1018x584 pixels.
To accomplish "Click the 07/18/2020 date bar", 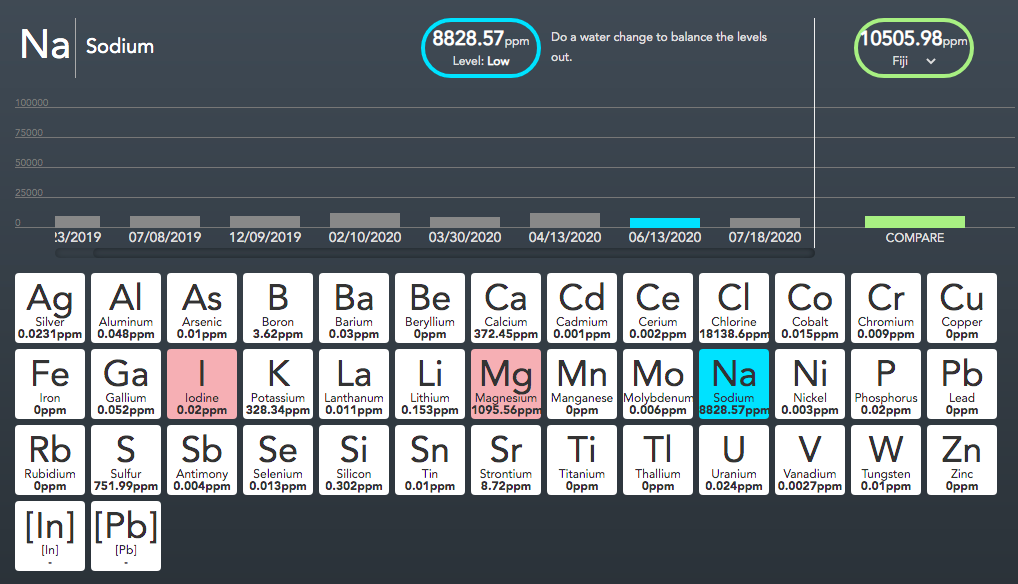I will (x=764, y=223).
